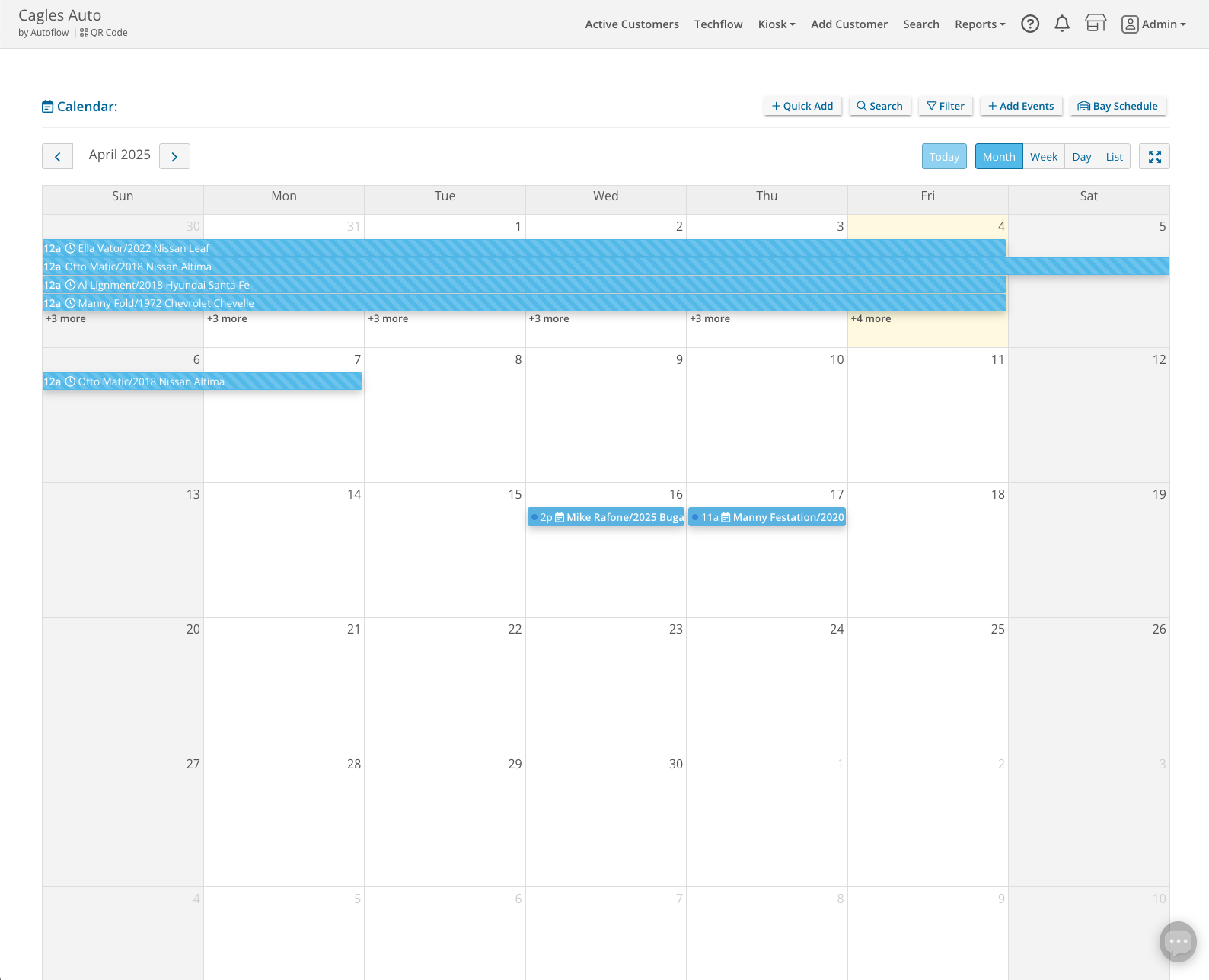The image size is (1209, 980).
Task: Open the Admin user dropdown
Action: tap(1153, 24)
